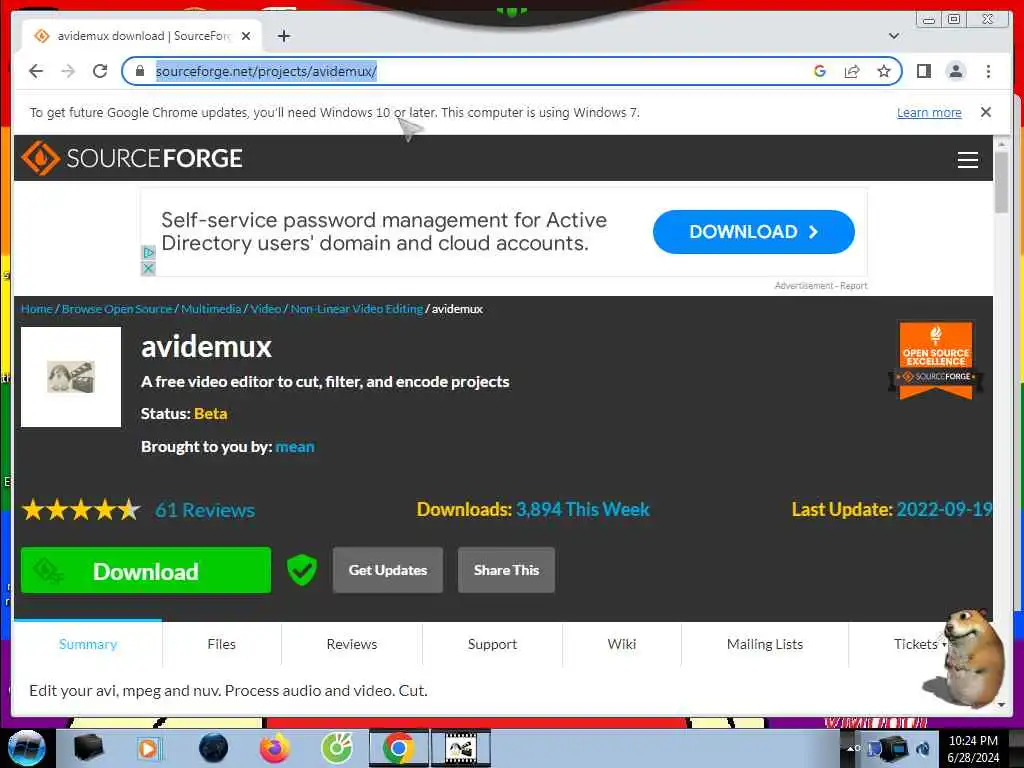Close the avidemux download tab
This screenshot has height=768, width=1024.
click(246, 36)
